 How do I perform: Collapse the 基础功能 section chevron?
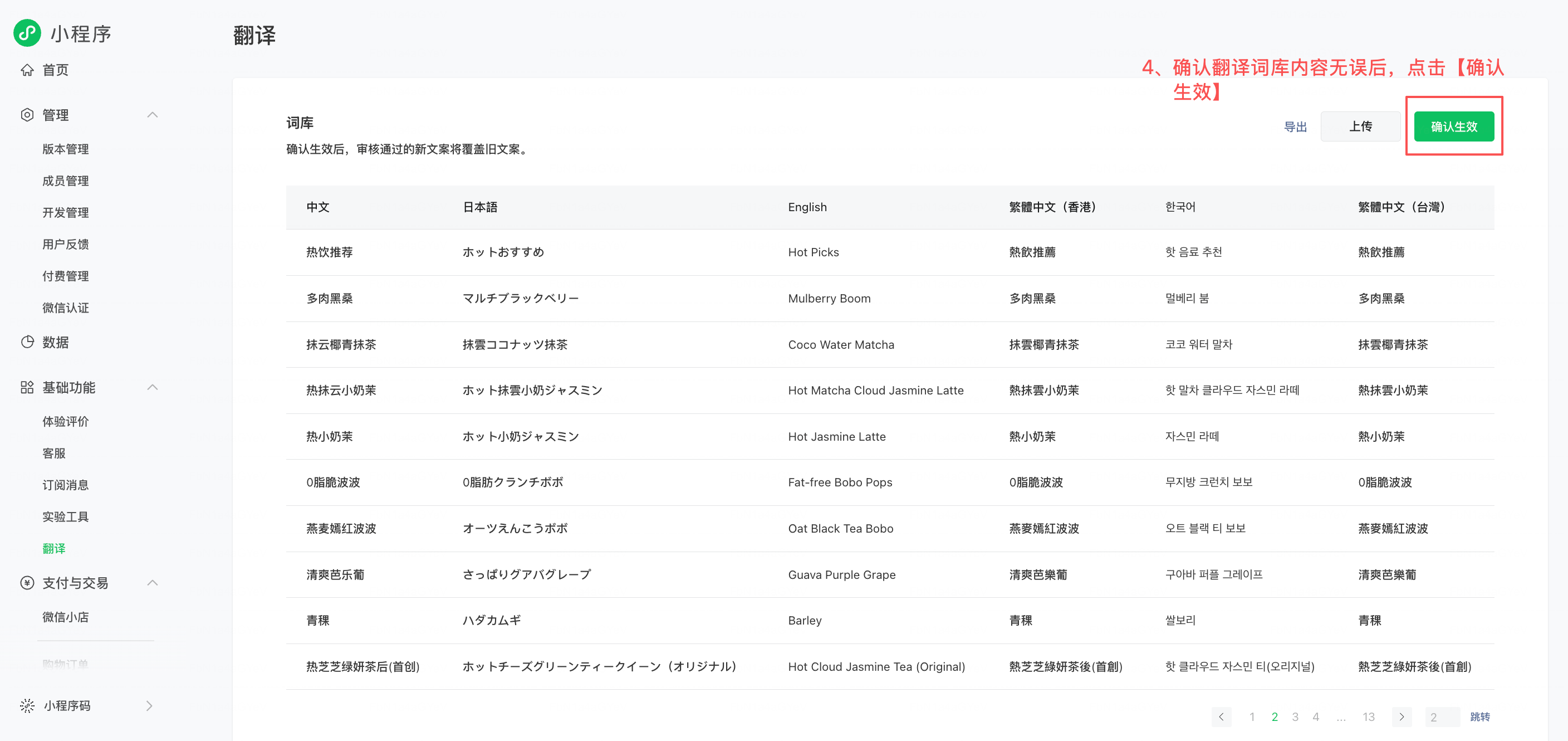point(152,387)
